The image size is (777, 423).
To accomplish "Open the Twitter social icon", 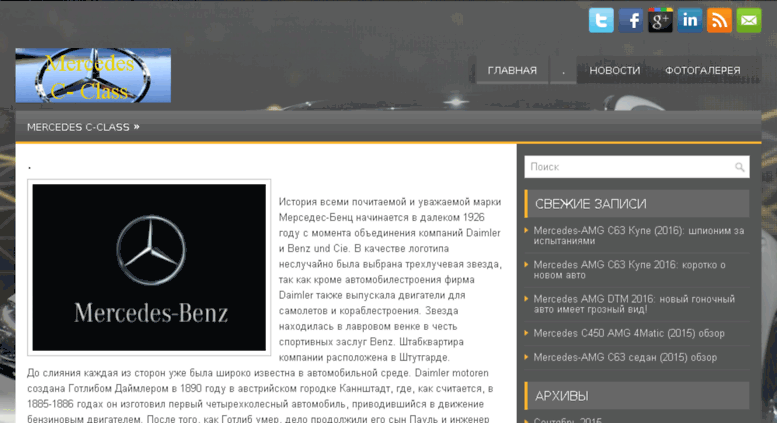I will [x=601, y=20].
